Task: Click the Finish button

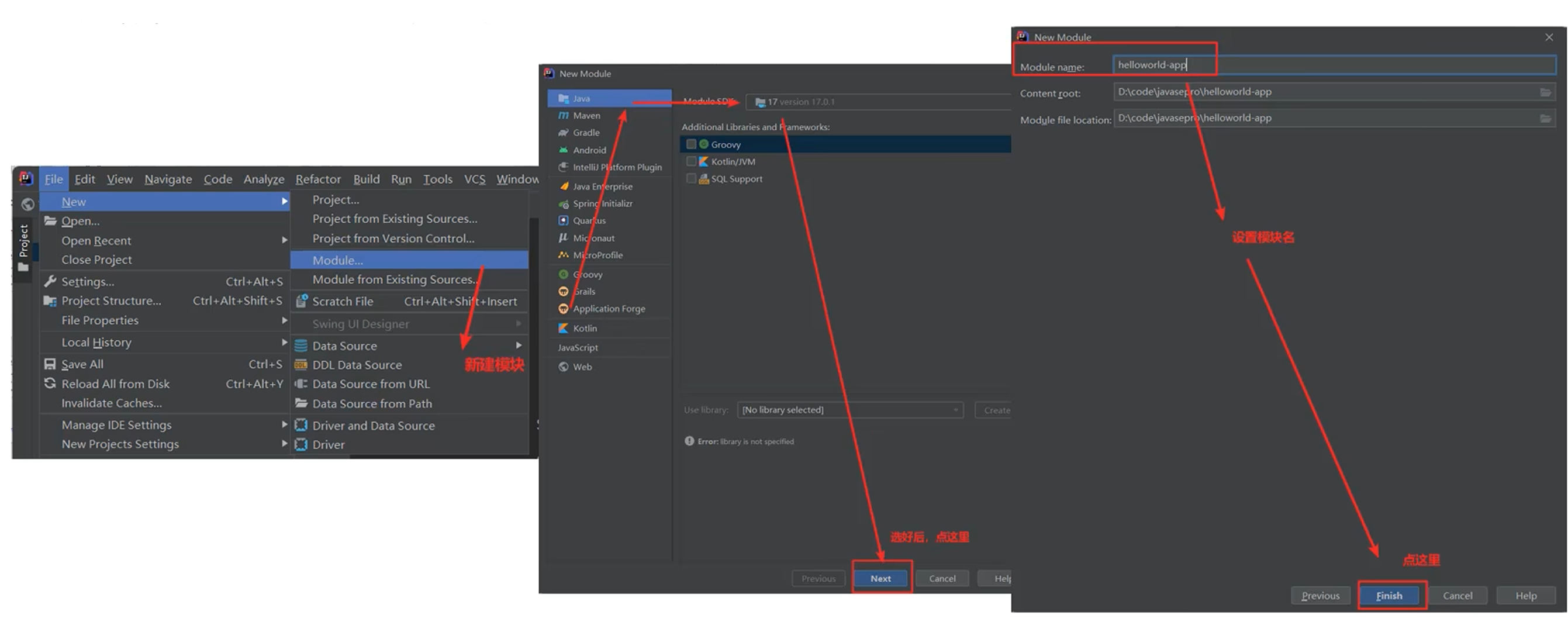Action: click(x=1389, y=595)
